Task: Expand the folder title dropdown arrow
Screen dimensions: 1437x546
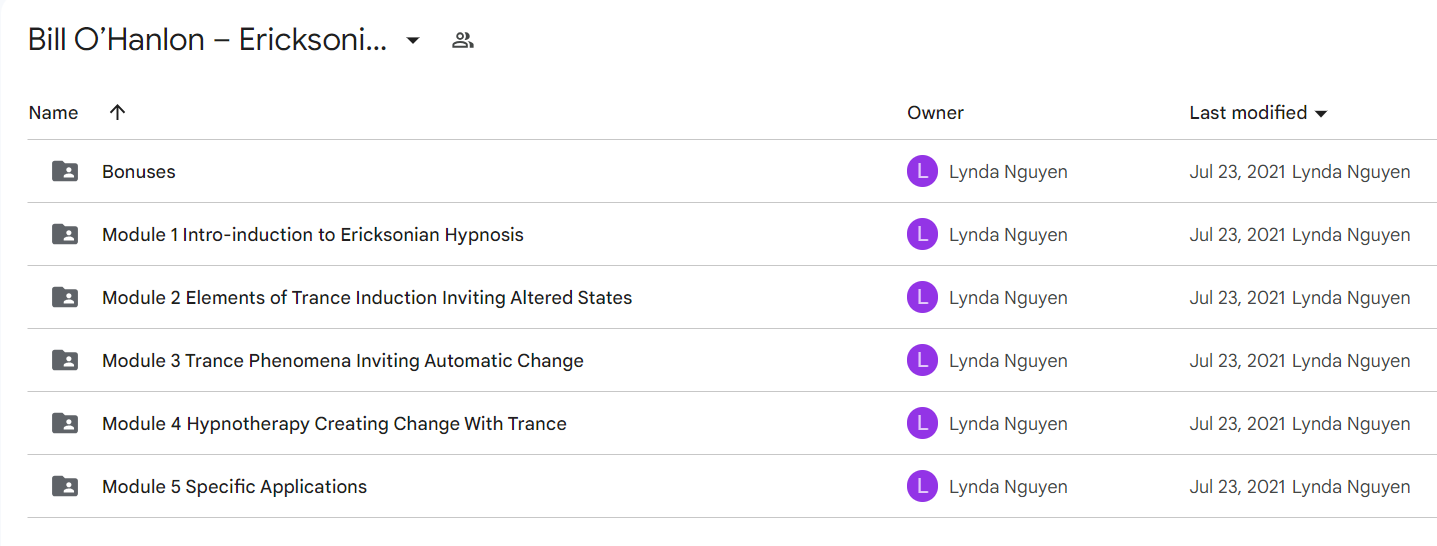Action: tap(412, 41)
